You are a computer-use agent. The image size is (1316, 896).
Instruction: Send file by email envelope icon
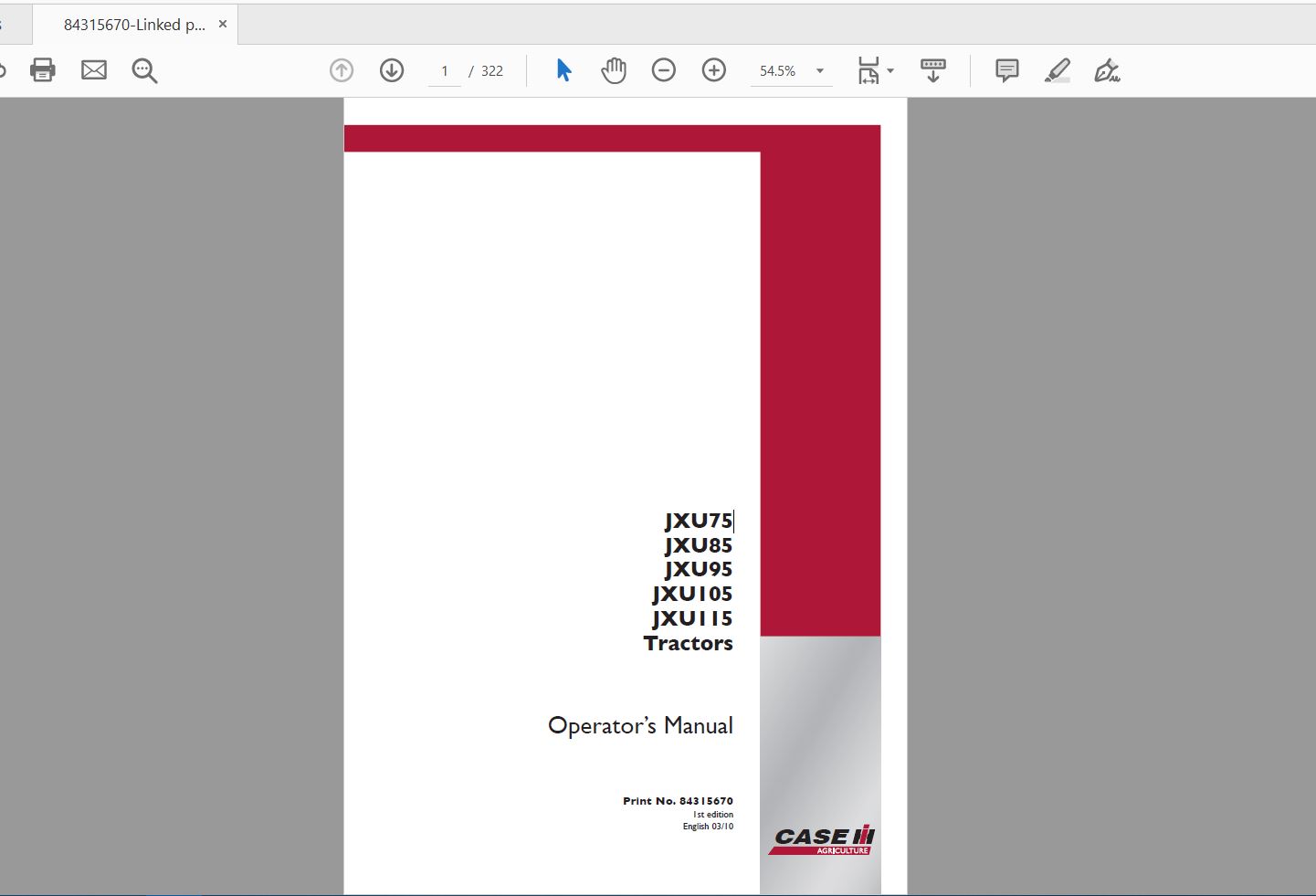coord(94,70)
